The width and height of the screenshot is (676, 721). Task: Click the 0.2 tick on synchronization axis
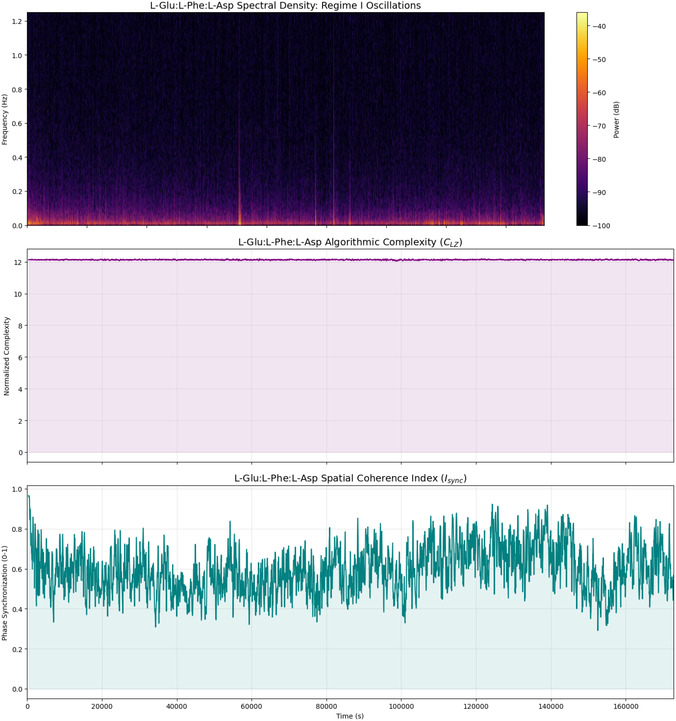[x=17, y=649]
